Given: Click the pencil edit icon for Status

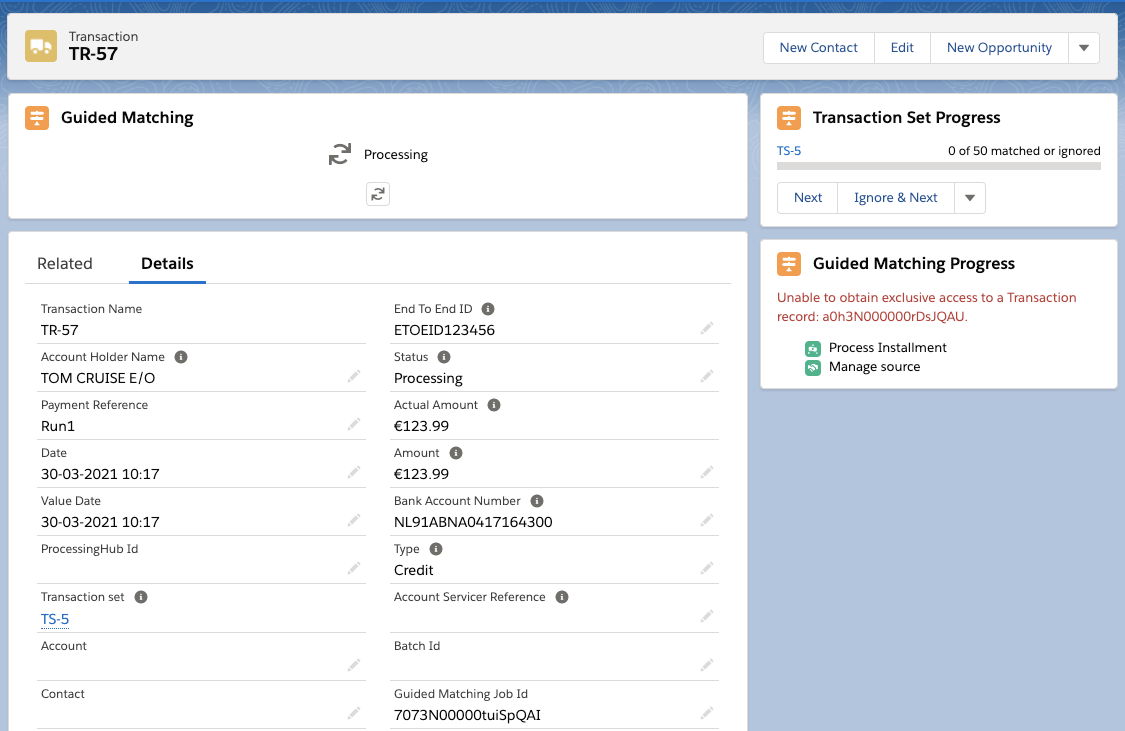Looking at the screenshot, I should coord(707,376).
